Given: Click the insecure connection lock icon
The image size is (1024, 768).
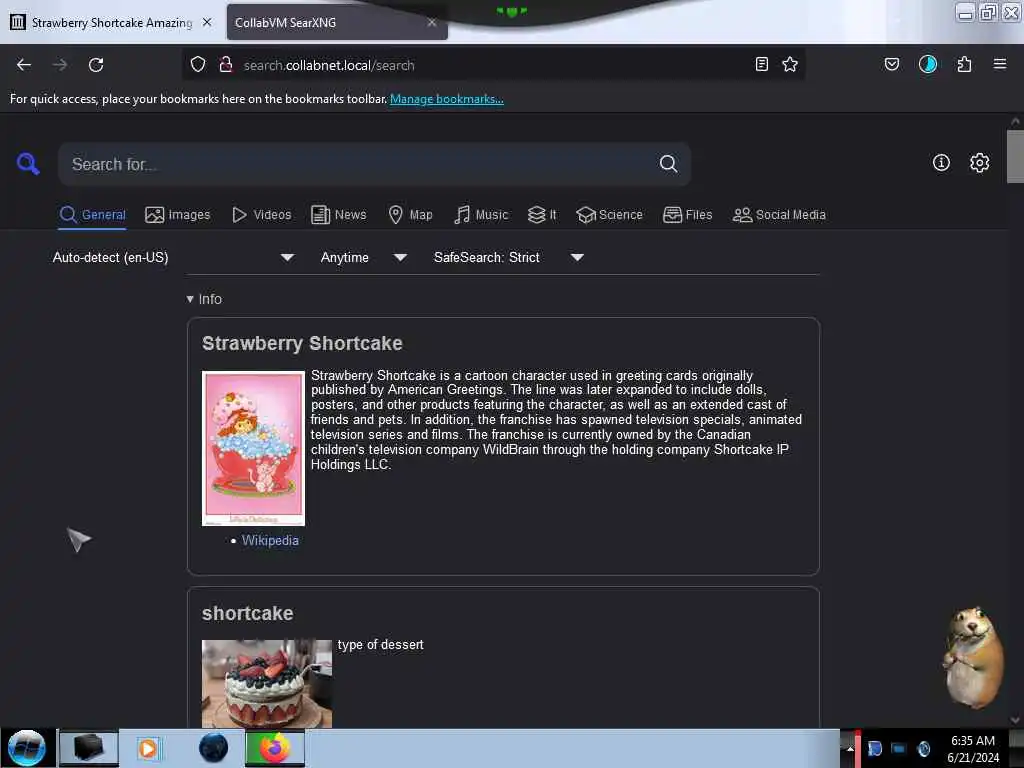Looking at the screenshot, I should [x=226, y=64].
